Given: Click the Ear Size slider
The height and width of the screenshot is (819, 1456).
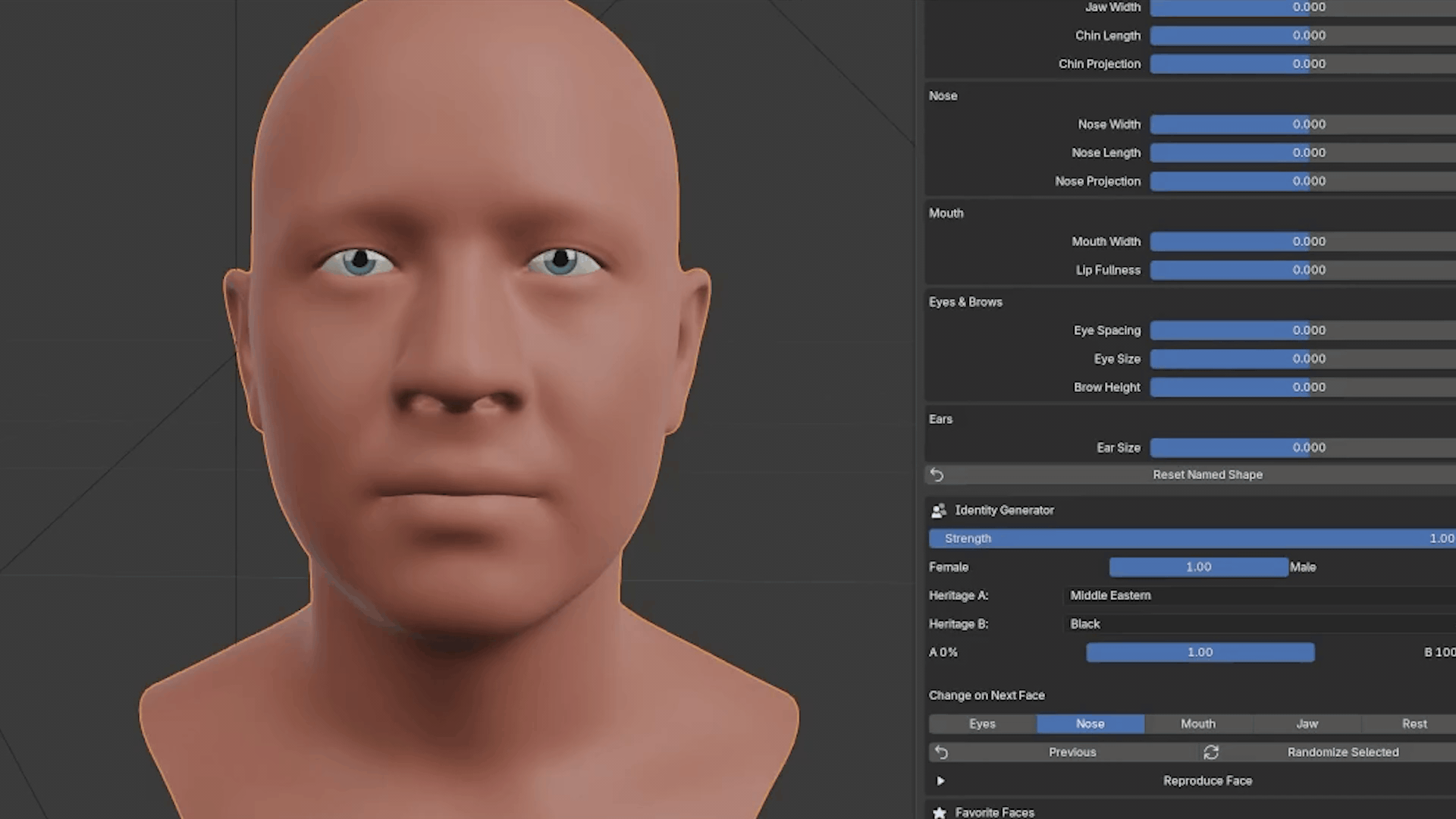Looking at the screenshot, I should click(1303, 448).
